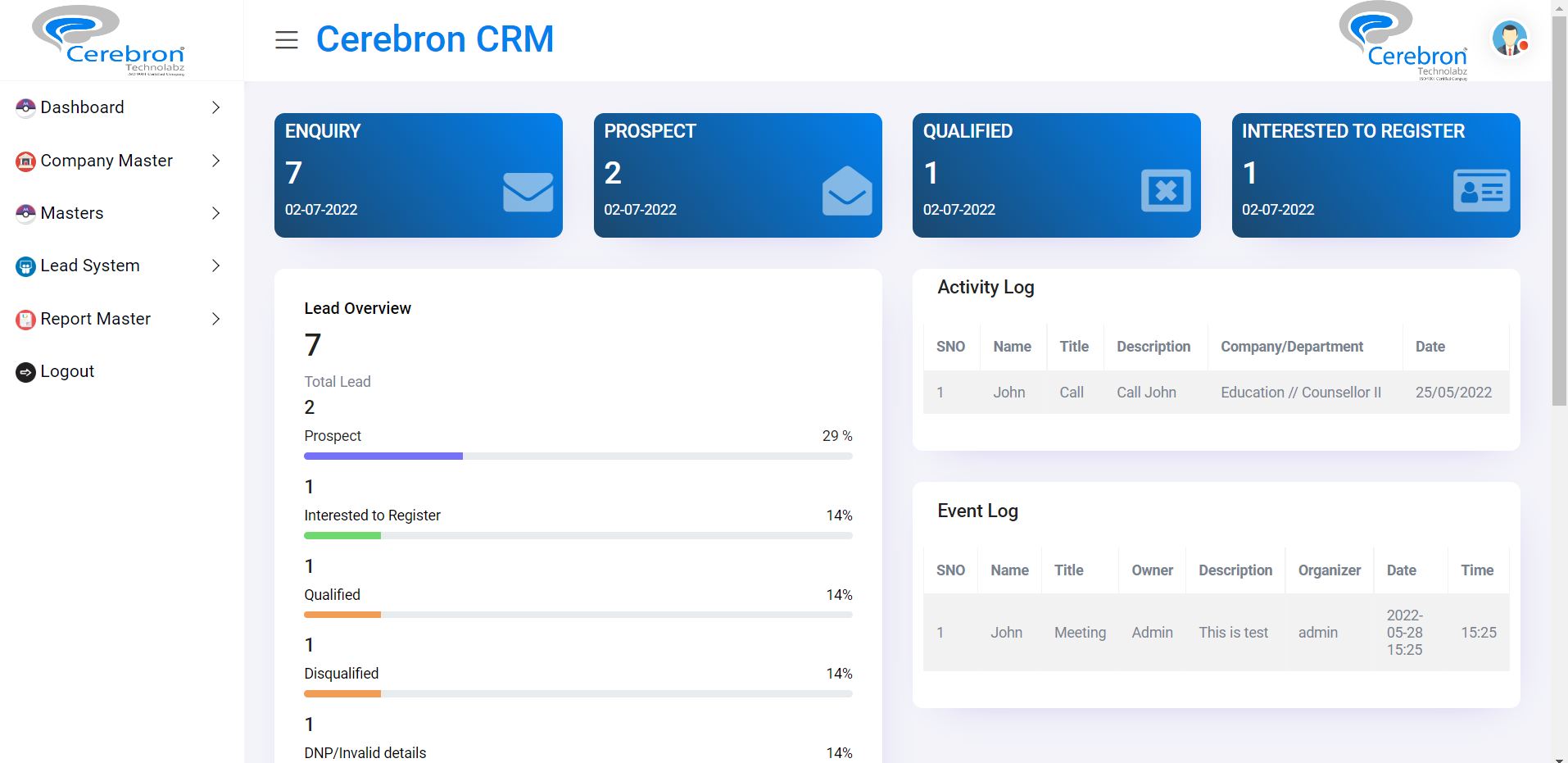Click the Logout arrow icon
Viewport: 1568px width, 763px height.
tap(25, 372)
